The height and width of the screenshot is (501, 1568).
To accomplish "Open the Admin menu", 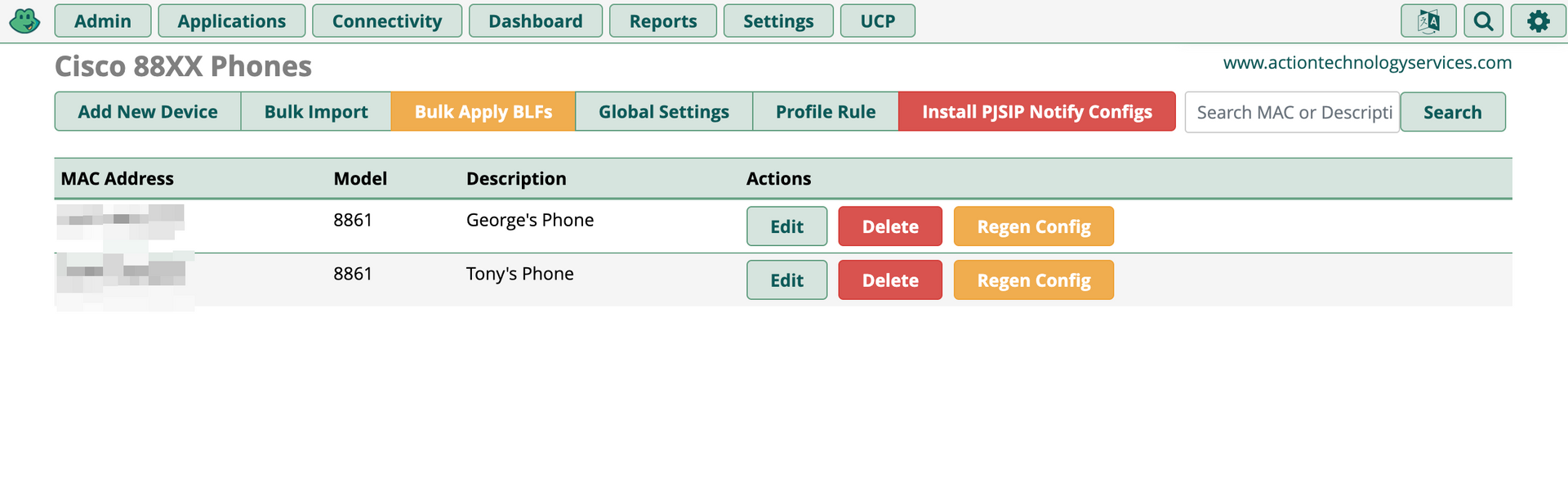I will tap(103, 21).
